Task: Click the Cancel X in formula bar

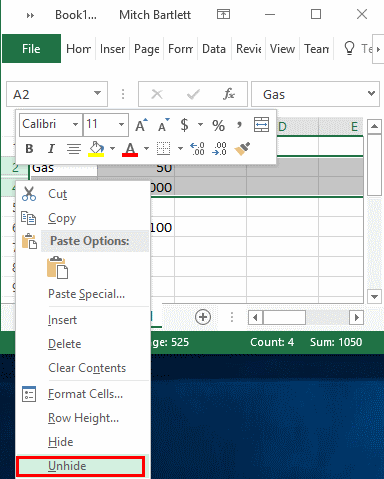Action: coord(157,94)
